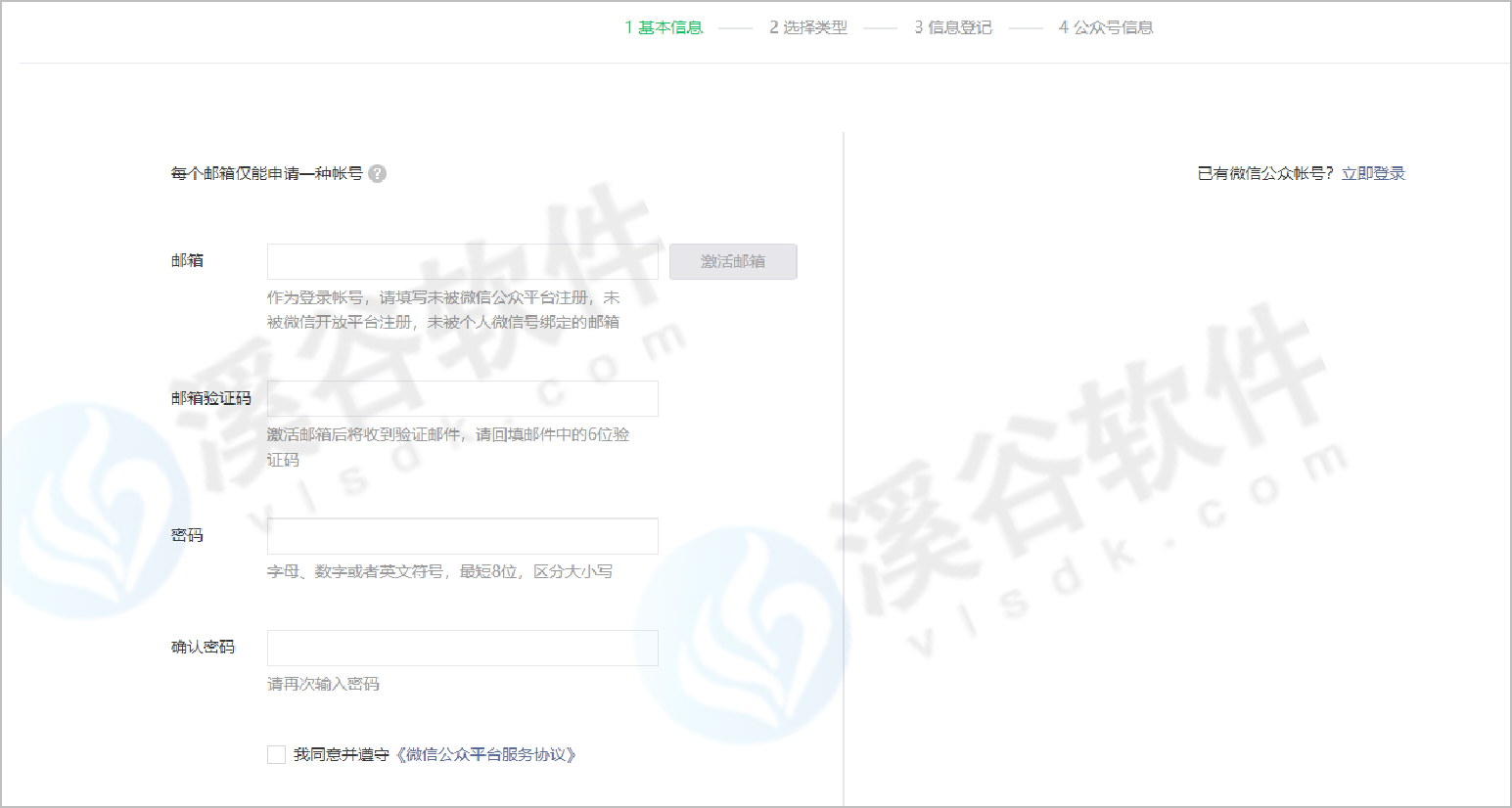Tick the 我同意并遵守 agreement checkbox

coord(277,754)
